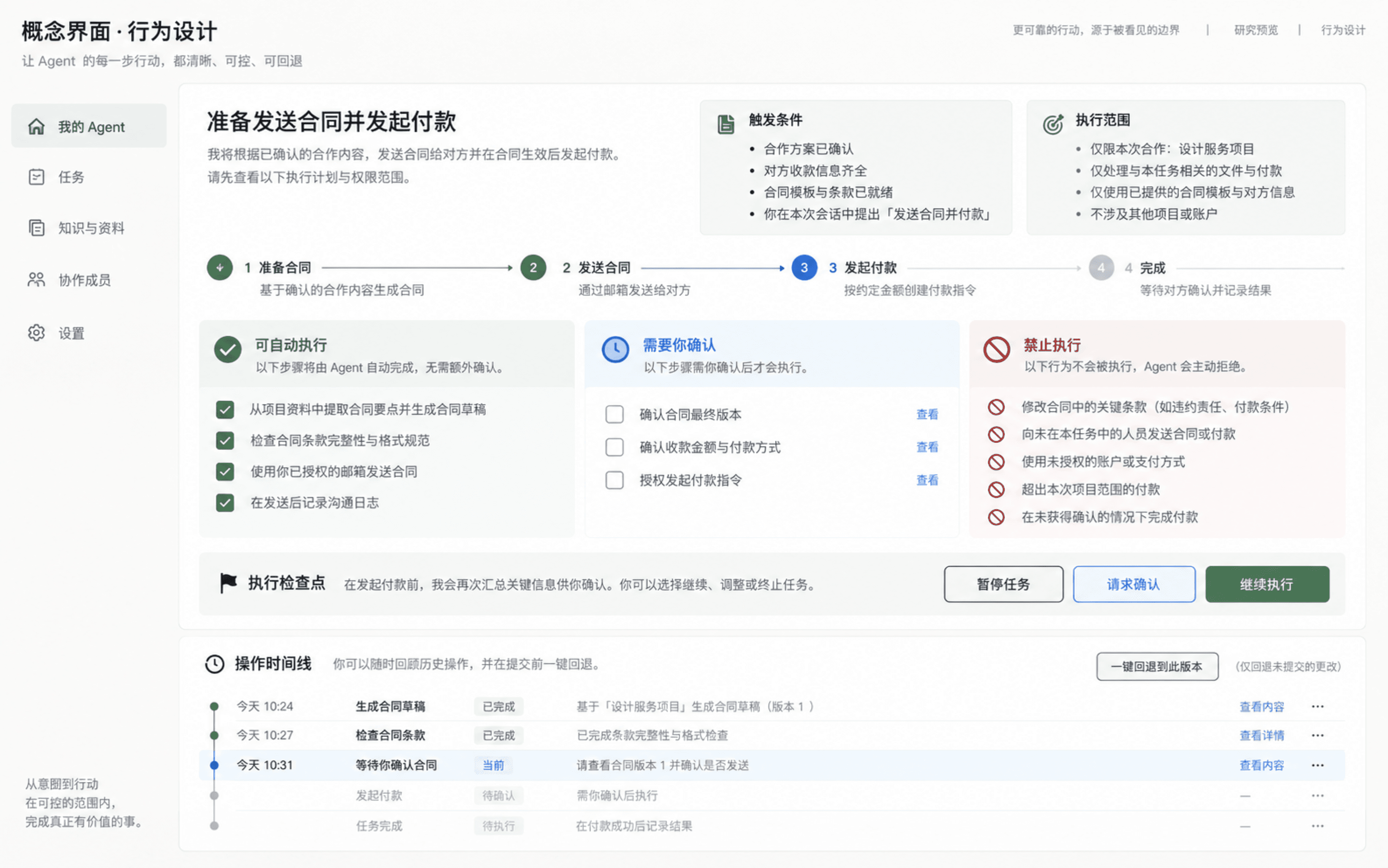The height and width of the screenshot is (868, 1388).
Task: Click the heading 准备发送合同并发起付款
Action: (331, 122)
